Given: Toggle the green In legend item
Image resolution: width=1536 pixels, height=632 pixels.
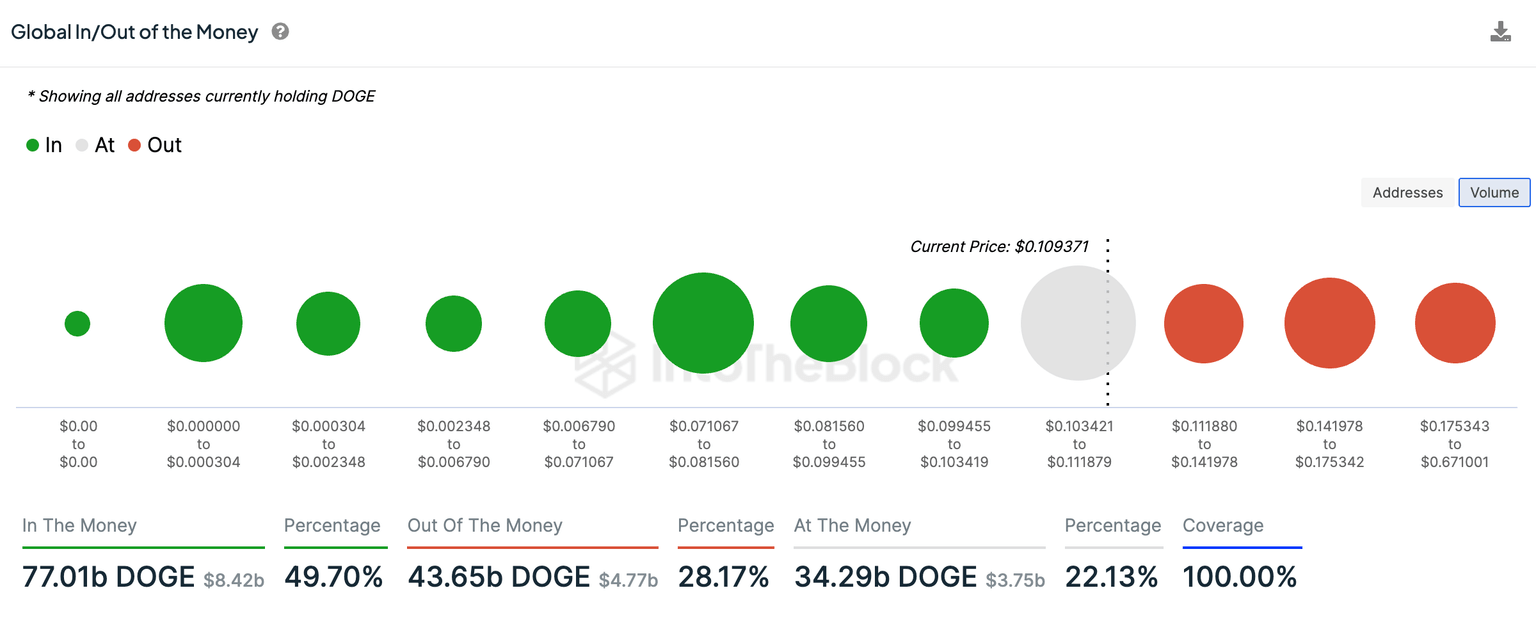Looking at the screenshot, I should click(44, 145).
